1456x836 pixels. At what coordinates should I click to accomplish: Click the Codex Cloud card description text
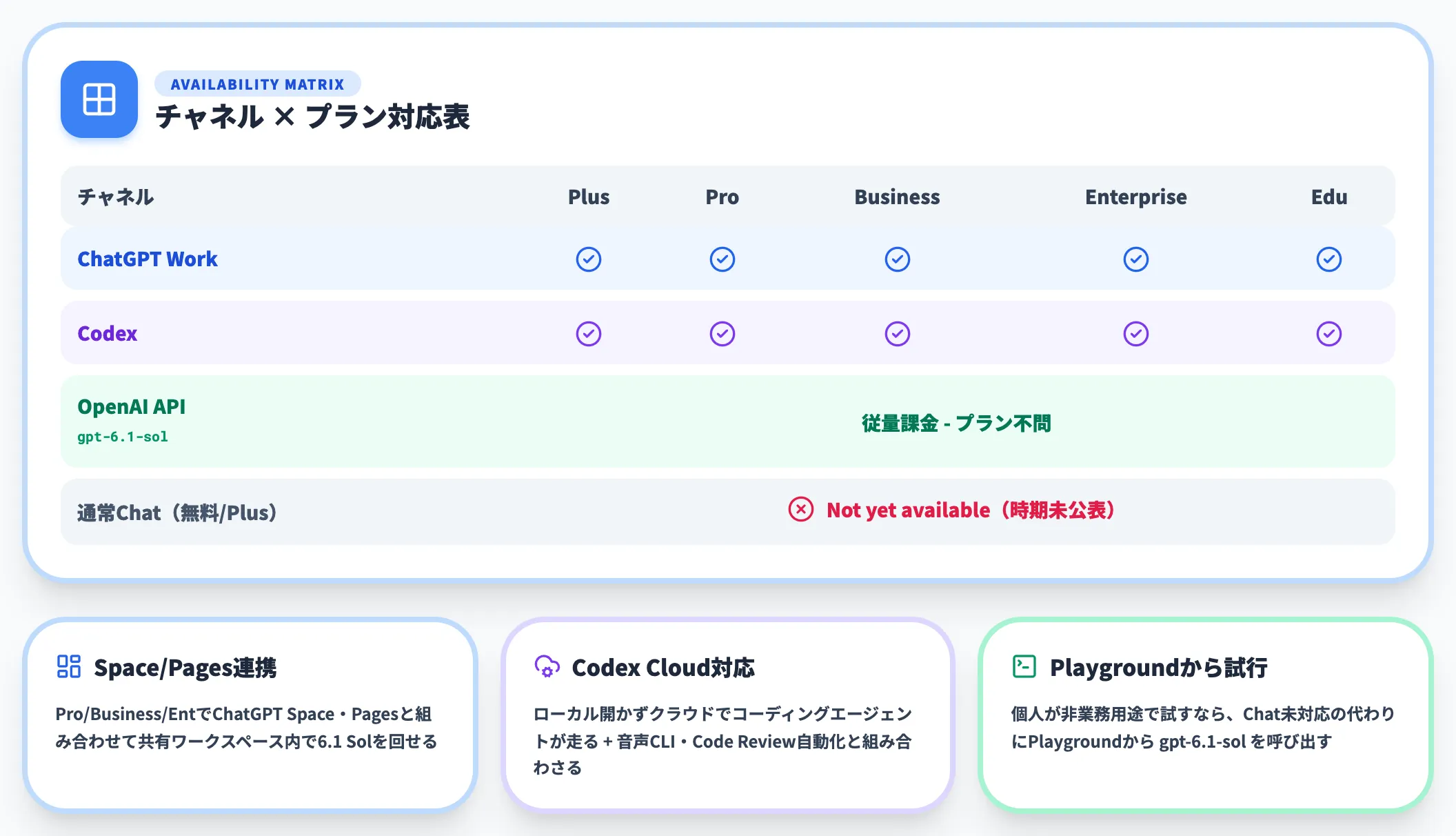point(722,741)
